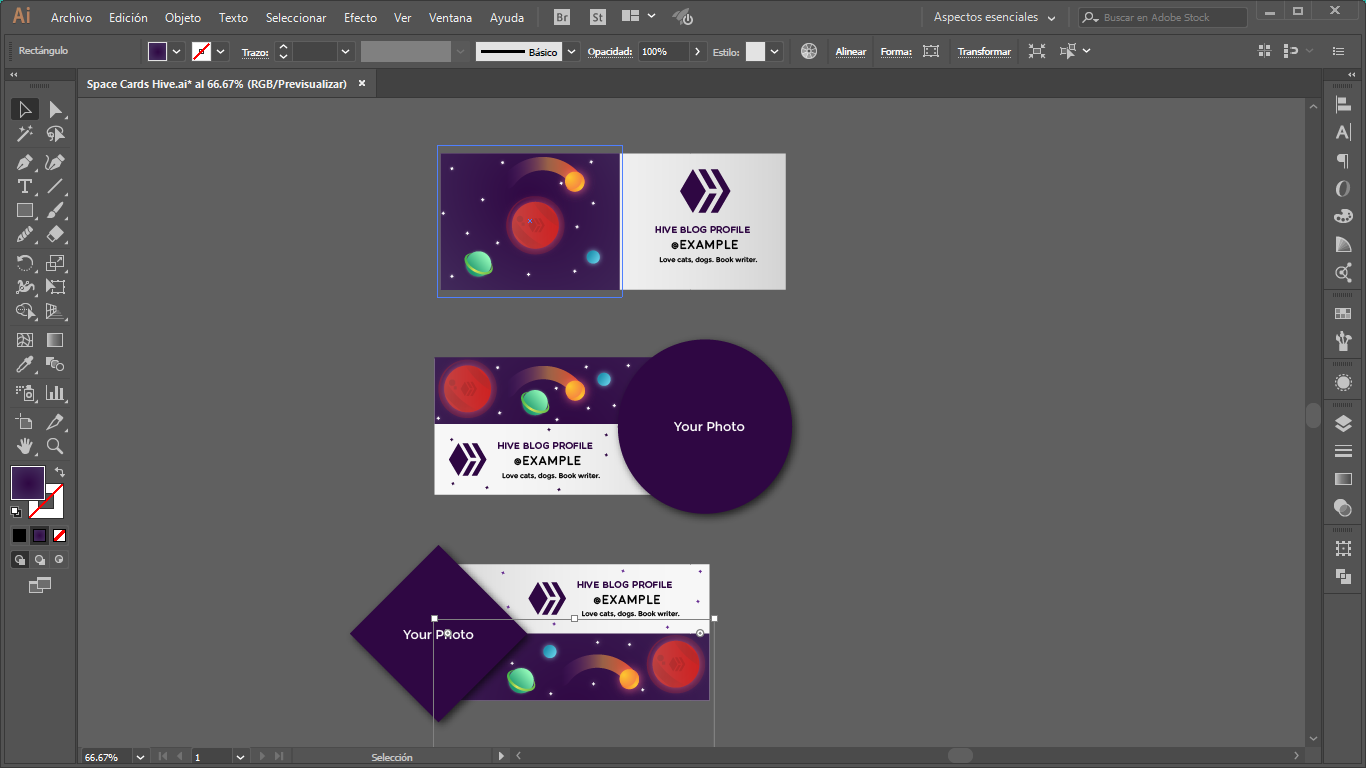Select the Hand tool
The image size is (1366, 768).
coord(25,446)
